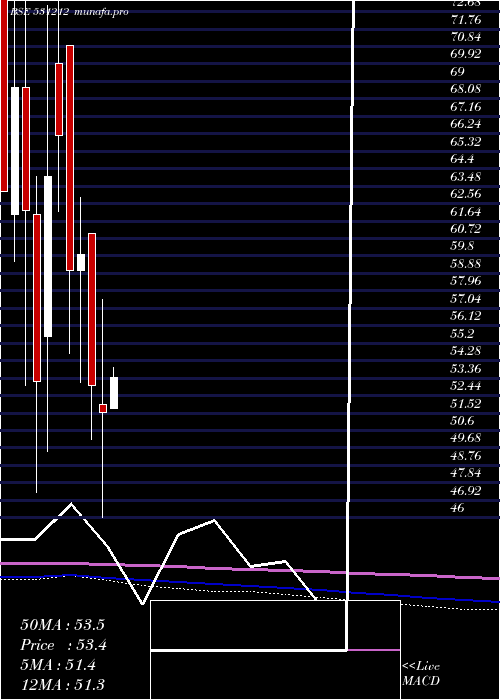Click the 53.36 price axis label
500x700 pixels.
tap(466, 368)
